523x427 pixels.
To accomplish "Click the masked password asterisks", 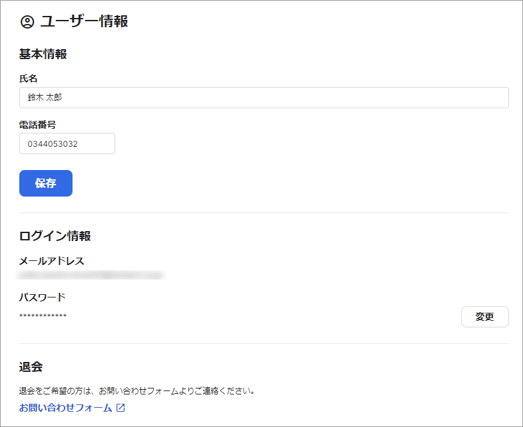I will pos(43,315).
